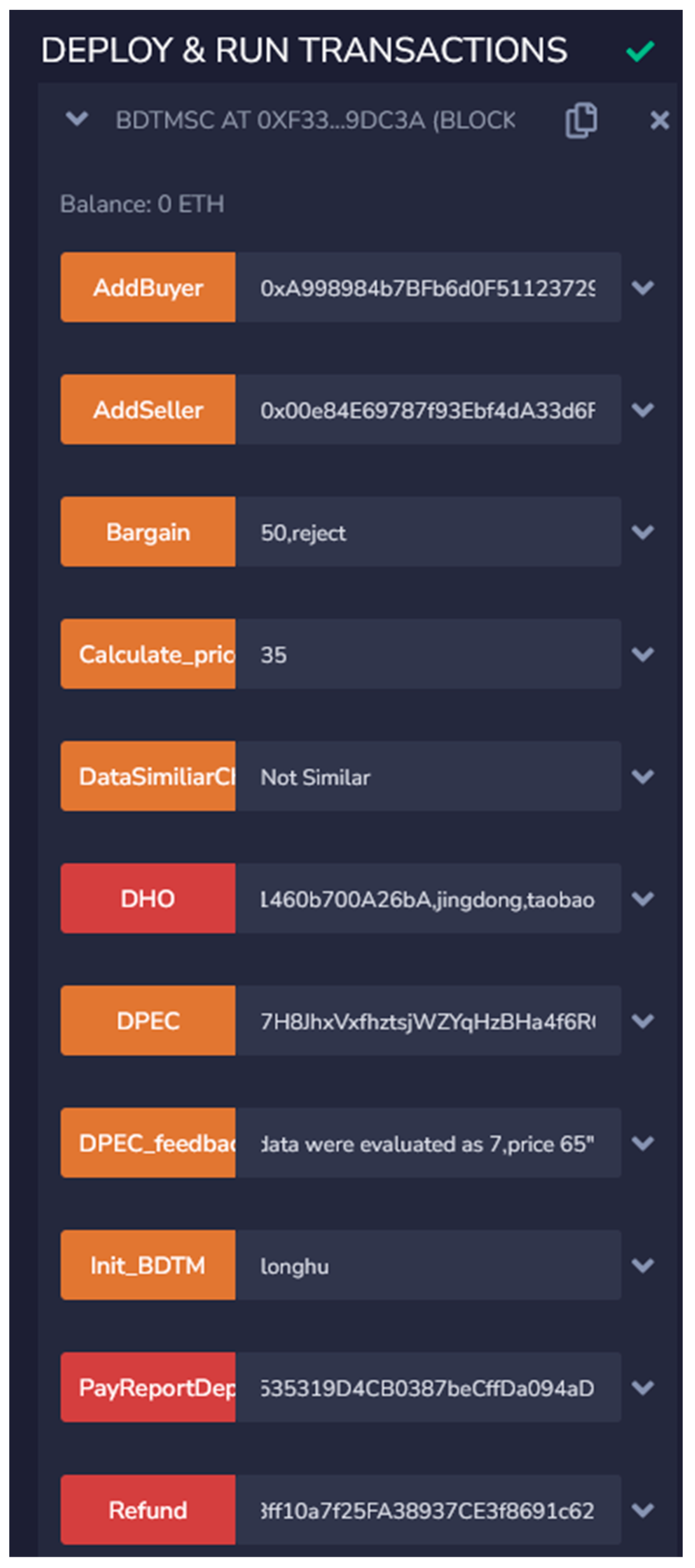Image resolution: width=695 pixels, height=1568 pixels.
Task: Run the AddSeller transaction button
Action: [x=148, y=410]
